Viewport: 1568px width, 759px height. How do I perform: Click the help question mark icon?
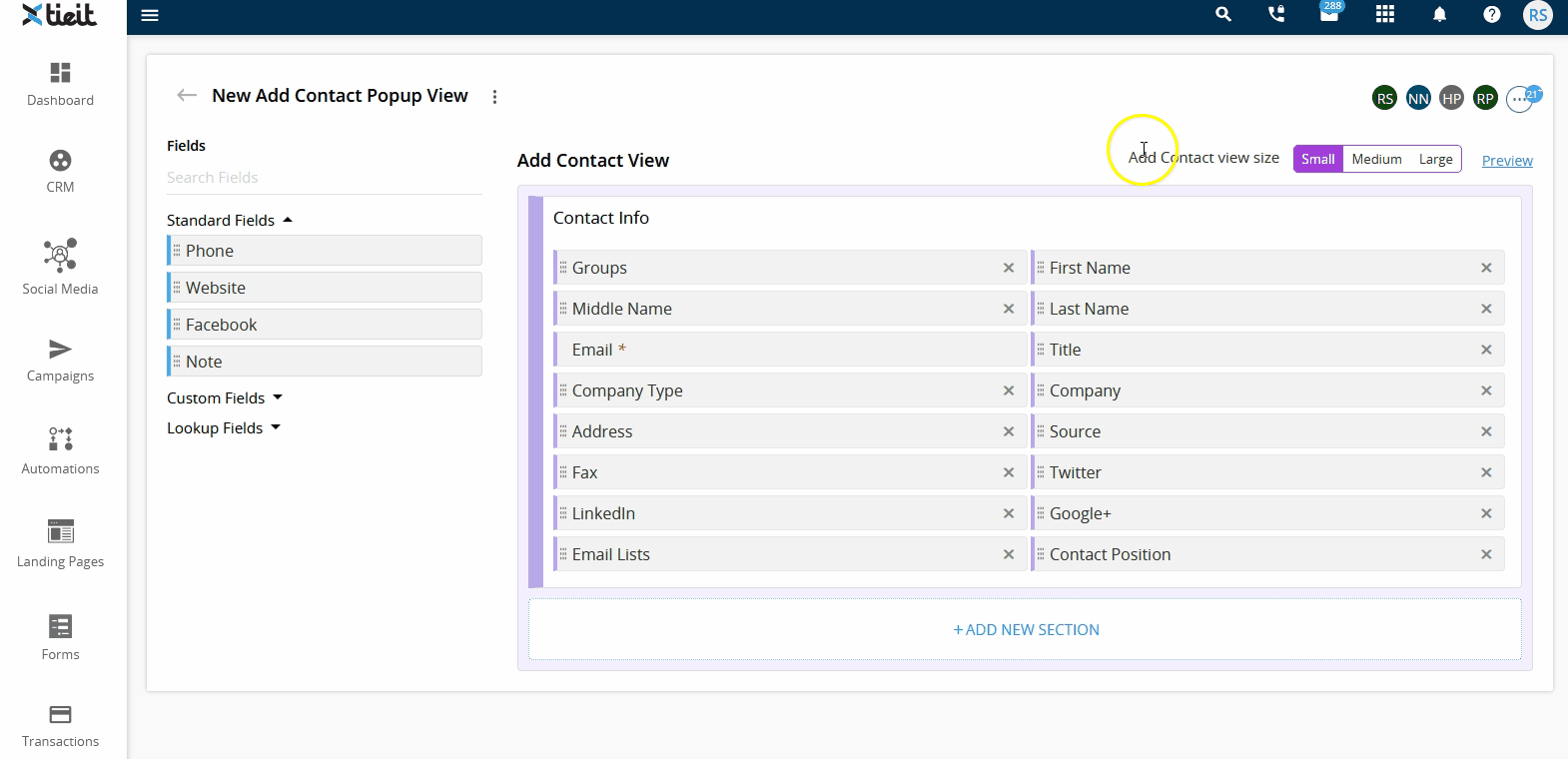[1492, 15]
